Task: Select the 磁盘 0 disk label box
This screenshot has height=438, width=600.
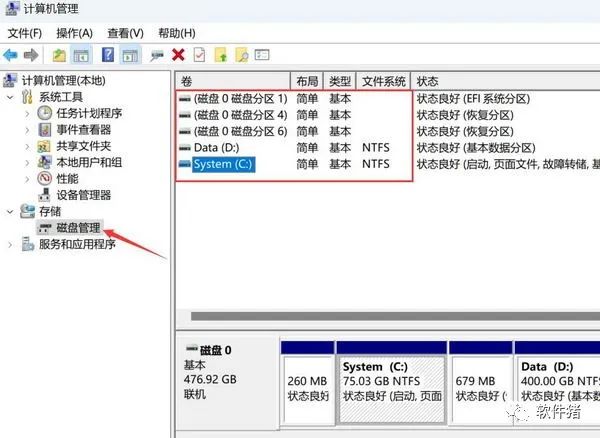Action: click(x=228, y=383)
